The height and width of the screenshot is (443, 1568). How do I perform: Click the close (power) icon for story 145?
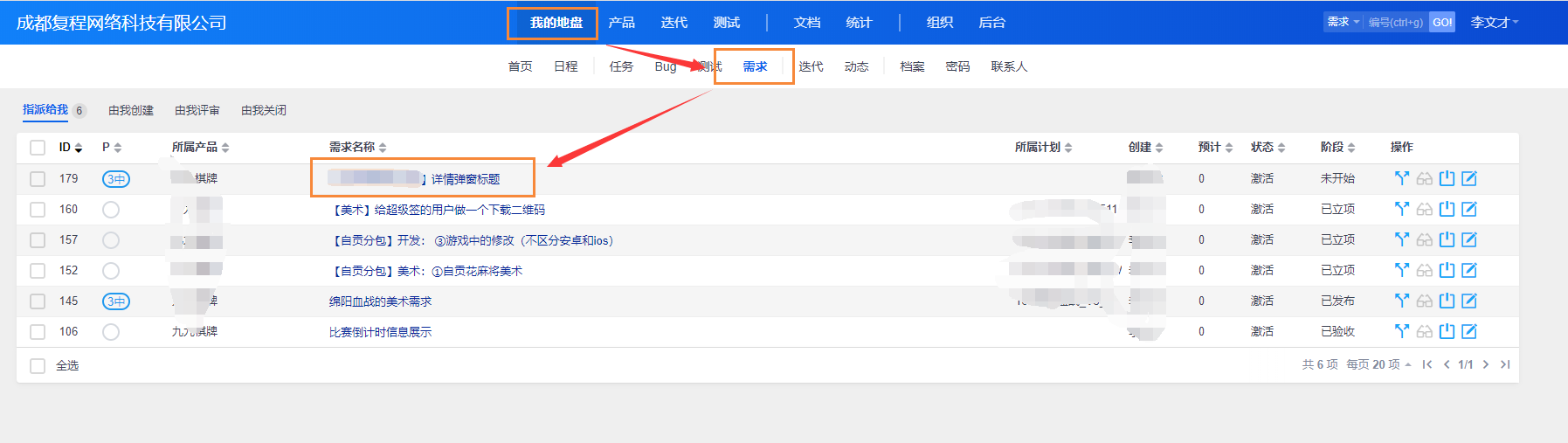pyautogui.click(x=1447, y=301)
